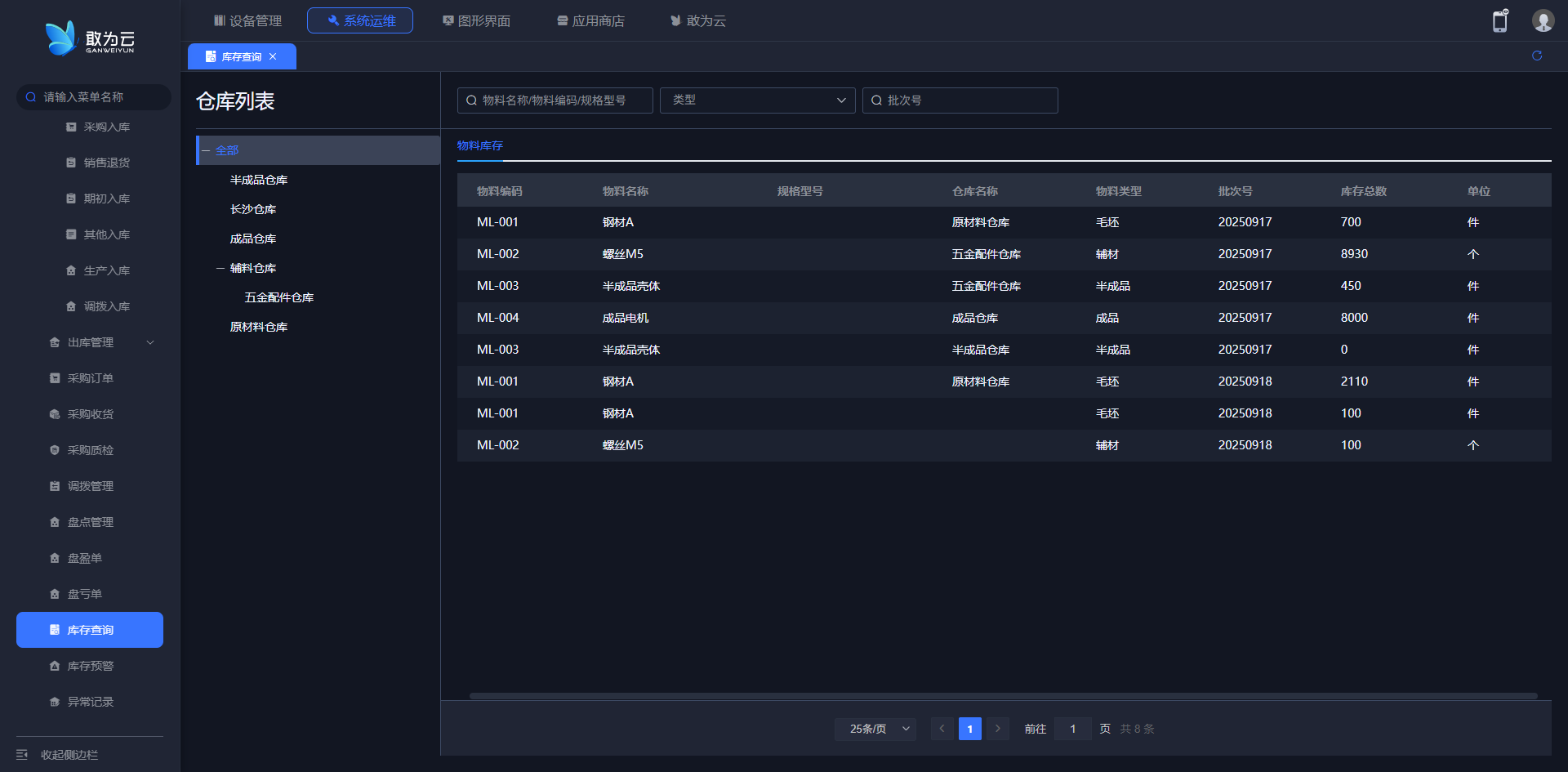This screenshot has width=1568, height=772.
Task: Click the refresh icon at top right
Action: [1536, 56]
